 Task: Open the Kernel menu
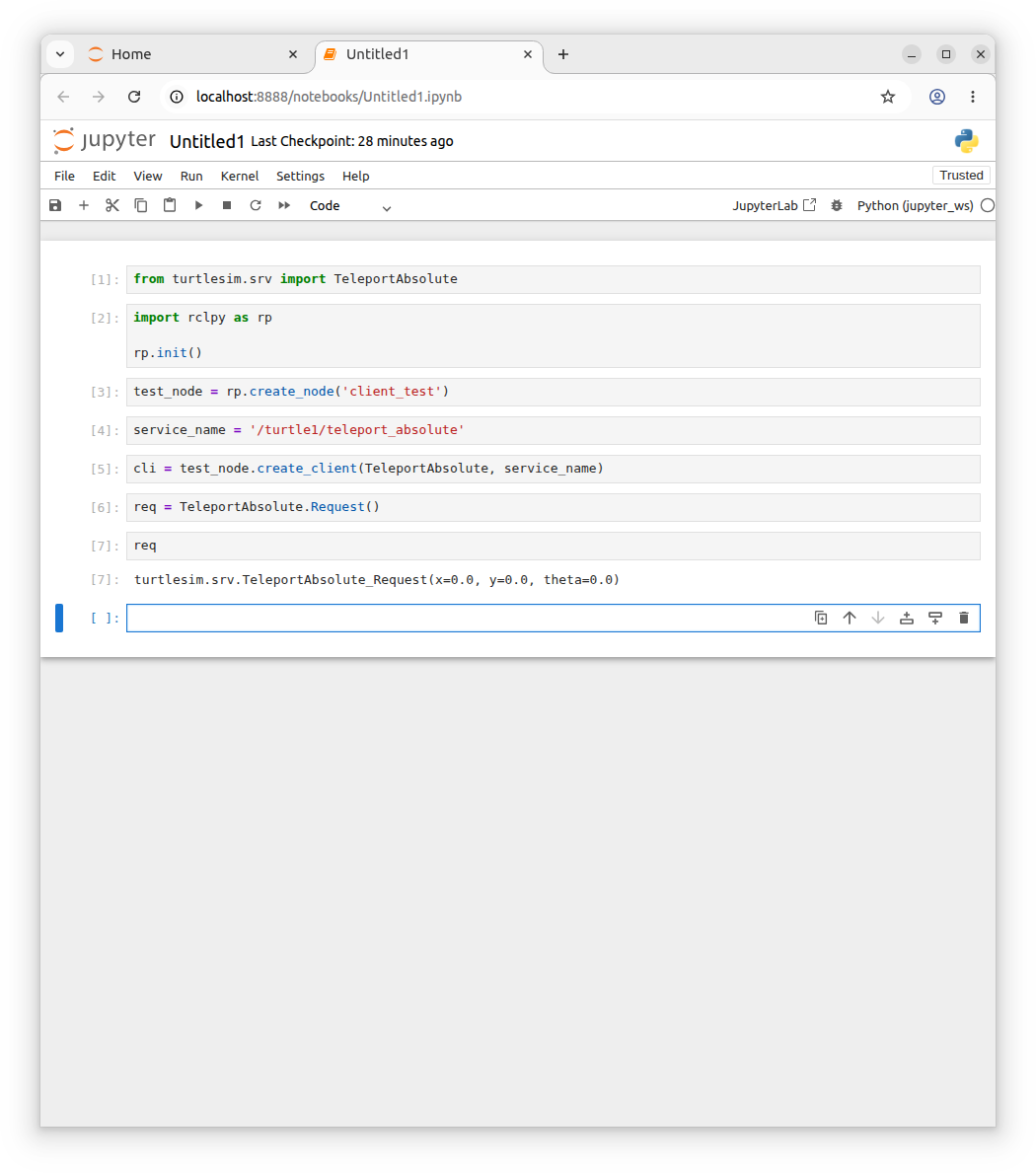click(x=240, y=176)
